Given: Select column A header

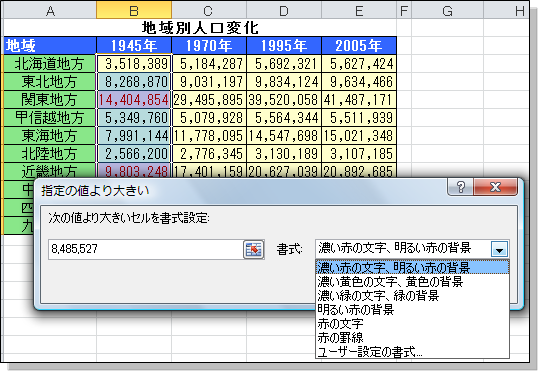Looking at the screenshot, I should (50, 10).
